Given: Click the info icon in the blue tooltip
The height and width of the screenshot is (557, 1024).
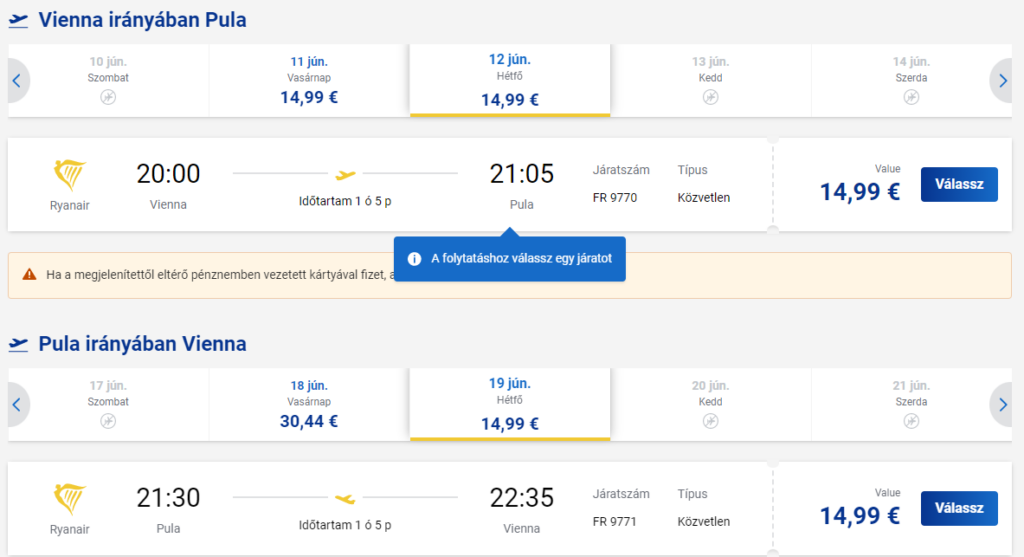Looking at the screenshot, I should click(414, 259).
